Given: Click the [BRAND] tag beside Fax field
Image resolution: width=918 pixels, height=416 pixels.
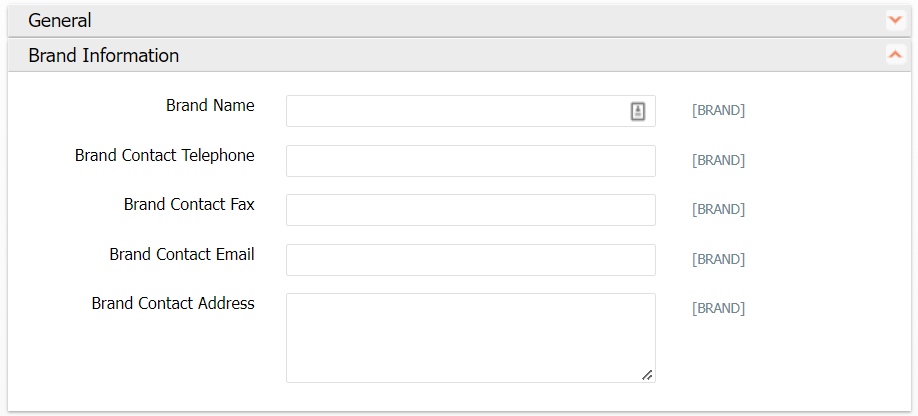Looking at the screenshot, I should pos(718,210).
